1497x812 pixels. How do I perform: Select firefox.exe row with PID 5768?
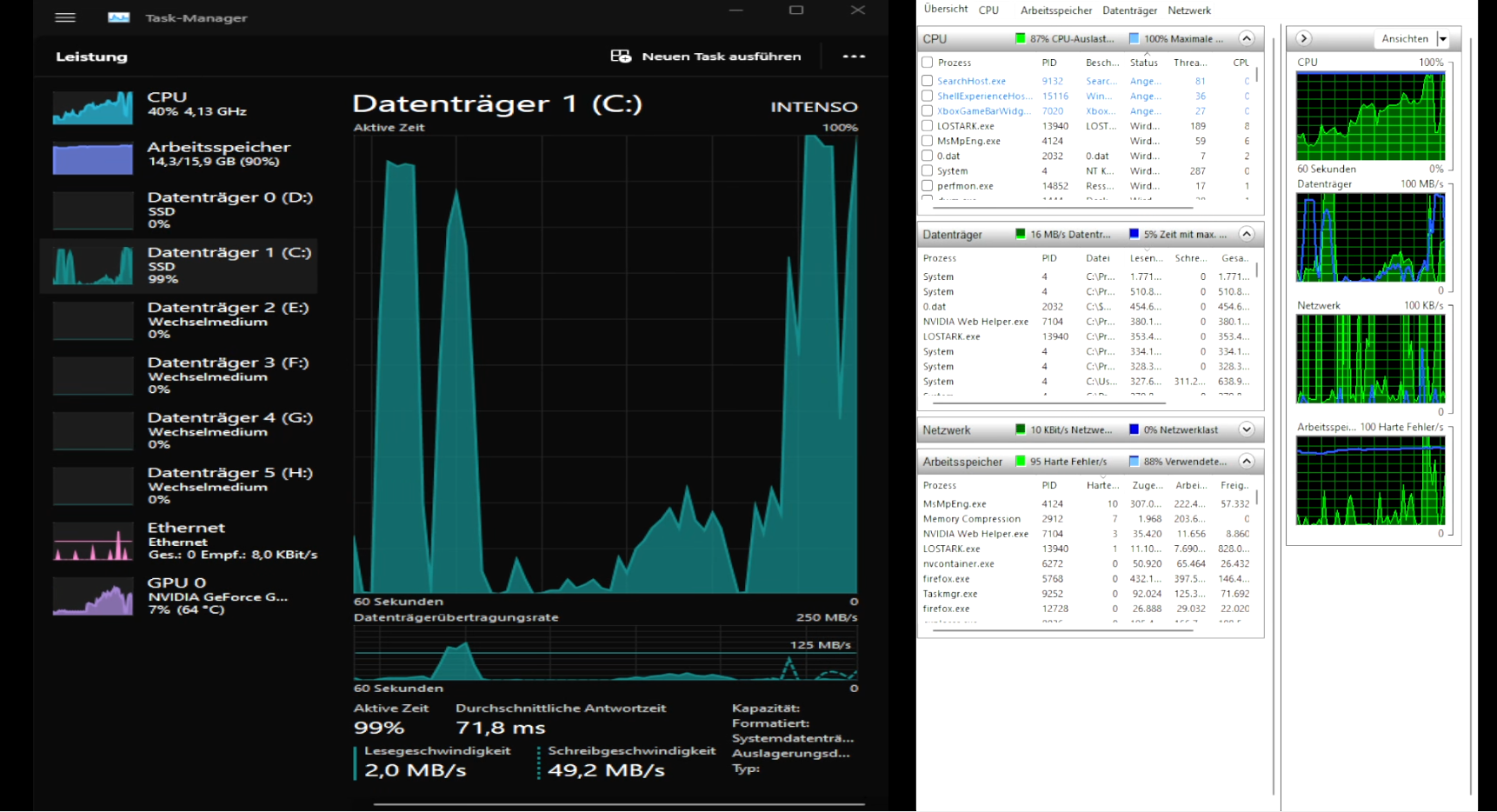1087,579
